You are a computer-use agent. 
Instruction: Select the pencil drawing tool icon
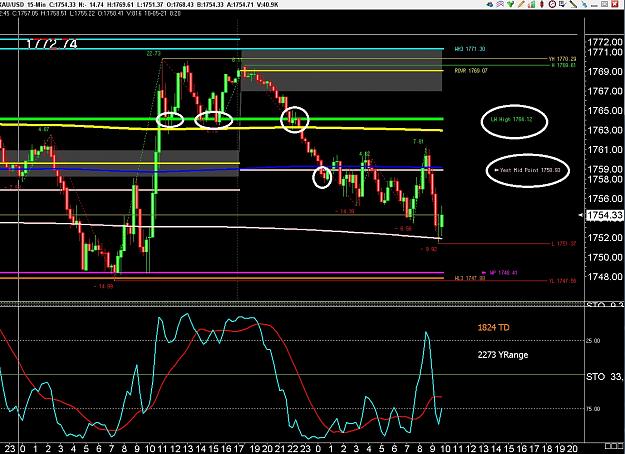pos(521,4)
